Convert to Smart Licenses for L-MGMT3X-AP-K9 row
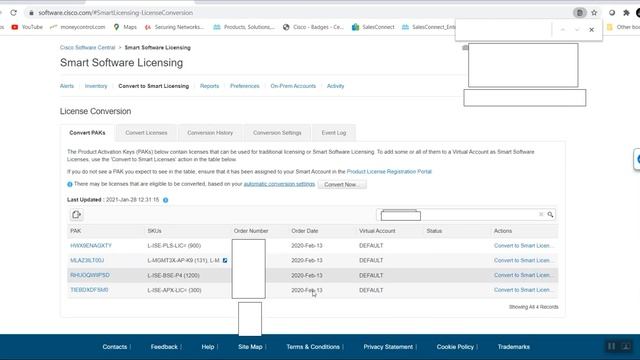 [x=524, y=260]
